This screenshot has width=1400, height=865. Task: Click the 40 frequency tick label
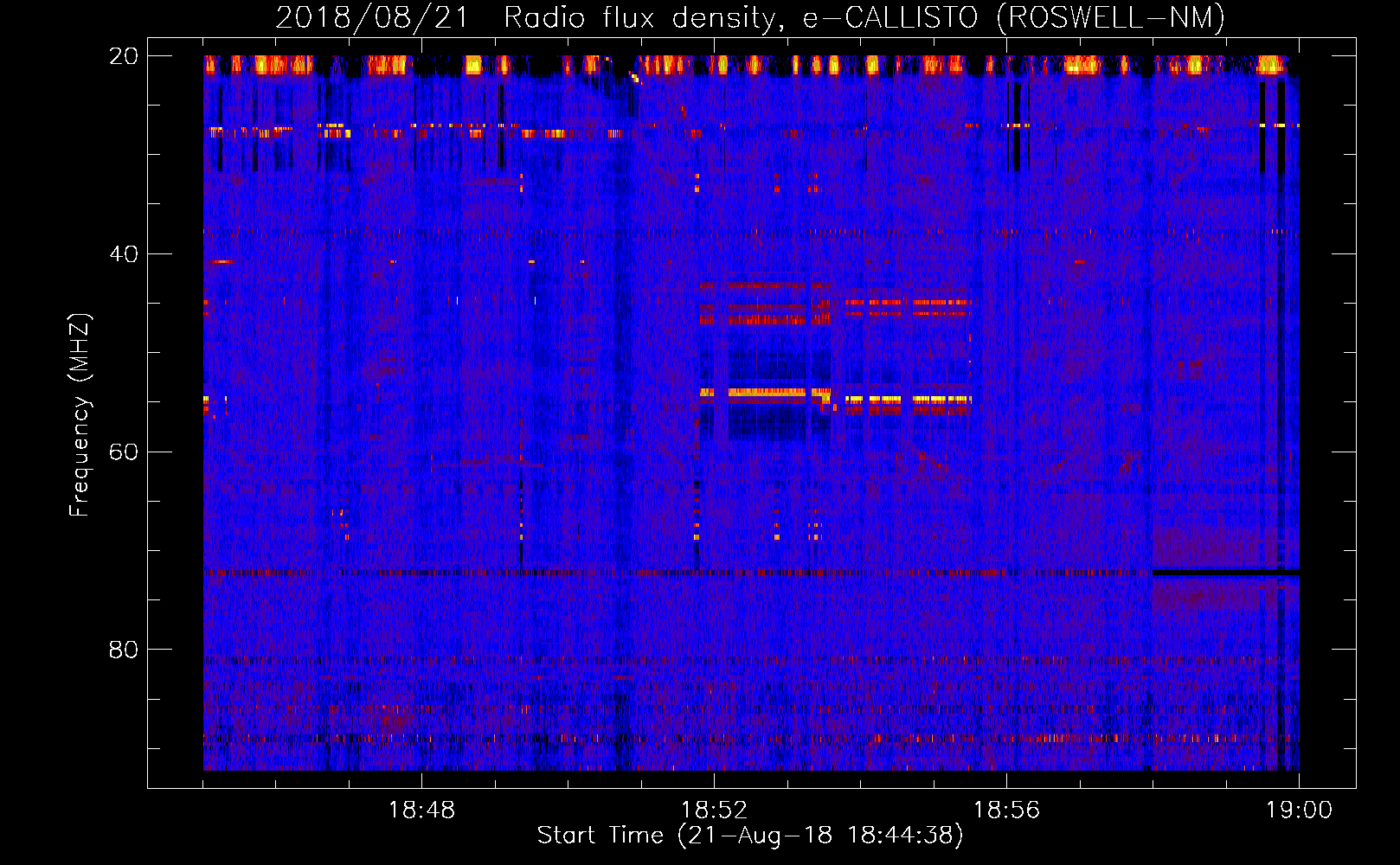click(123, 254)
